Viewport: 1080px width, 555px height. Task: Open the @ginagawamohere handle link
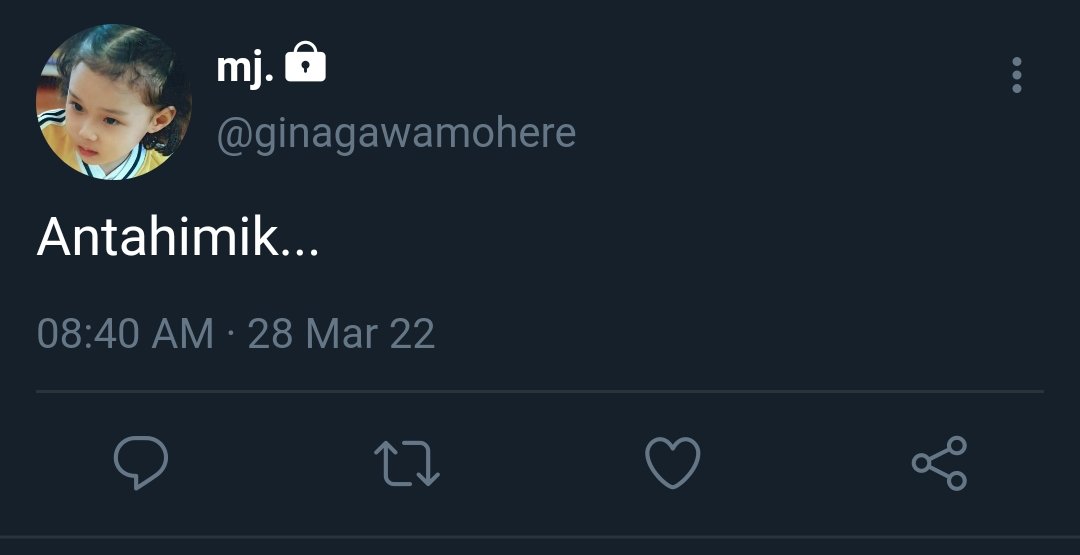396,133
